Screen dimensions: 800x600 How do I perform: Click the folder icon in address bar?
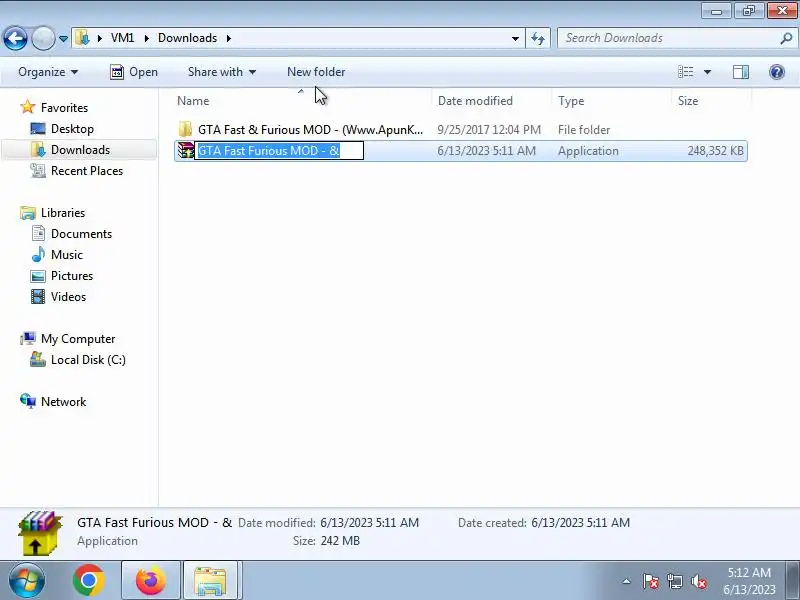point(82,38)
